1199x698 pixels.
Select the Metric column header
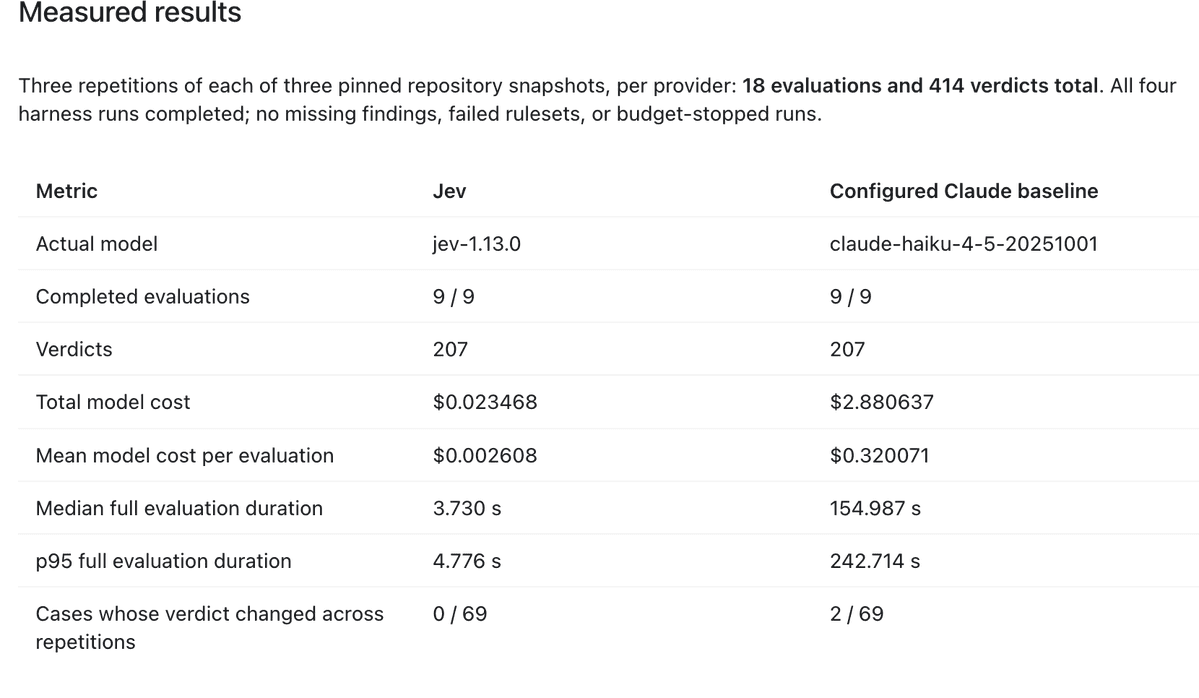coord(67,191)
